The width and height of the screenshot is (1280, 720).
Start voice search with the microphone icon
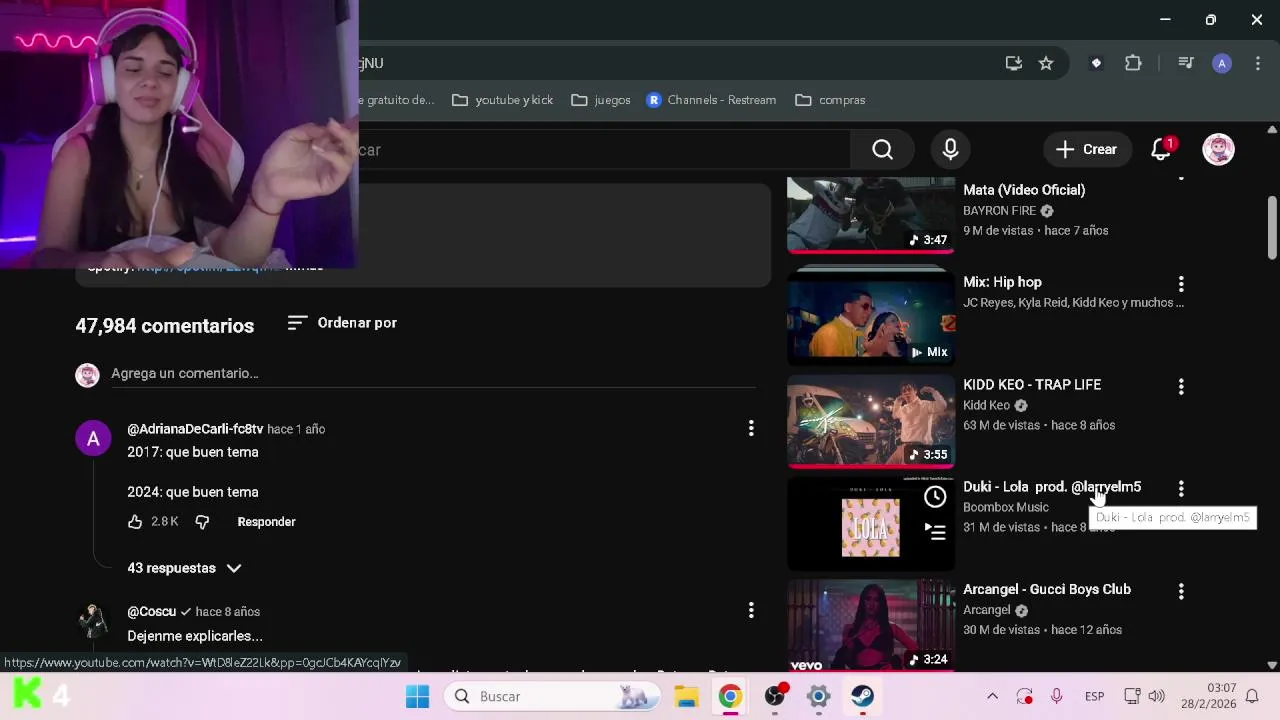click(950, 150)
